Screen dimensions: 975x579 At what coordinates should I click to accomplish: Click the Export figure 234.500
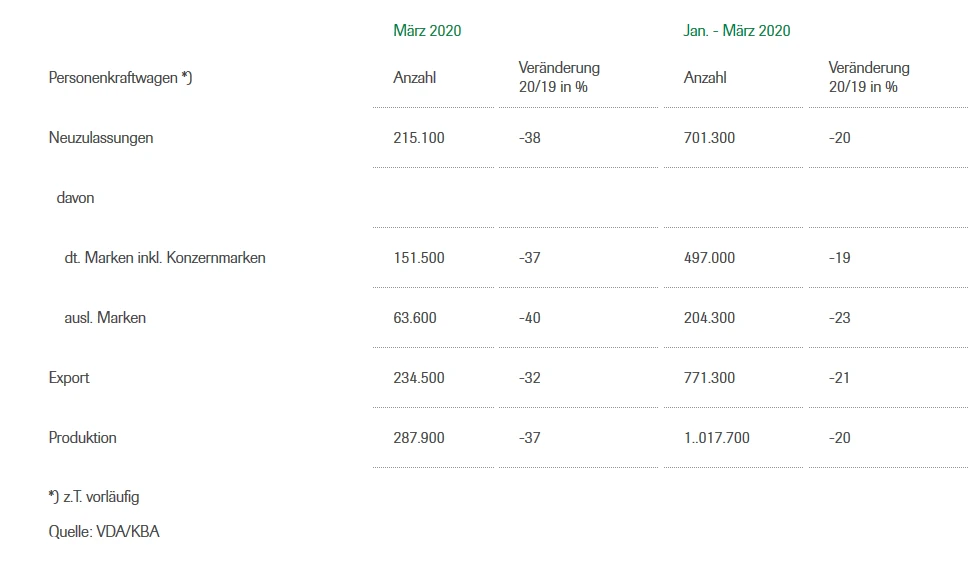[x=419, y=378]
